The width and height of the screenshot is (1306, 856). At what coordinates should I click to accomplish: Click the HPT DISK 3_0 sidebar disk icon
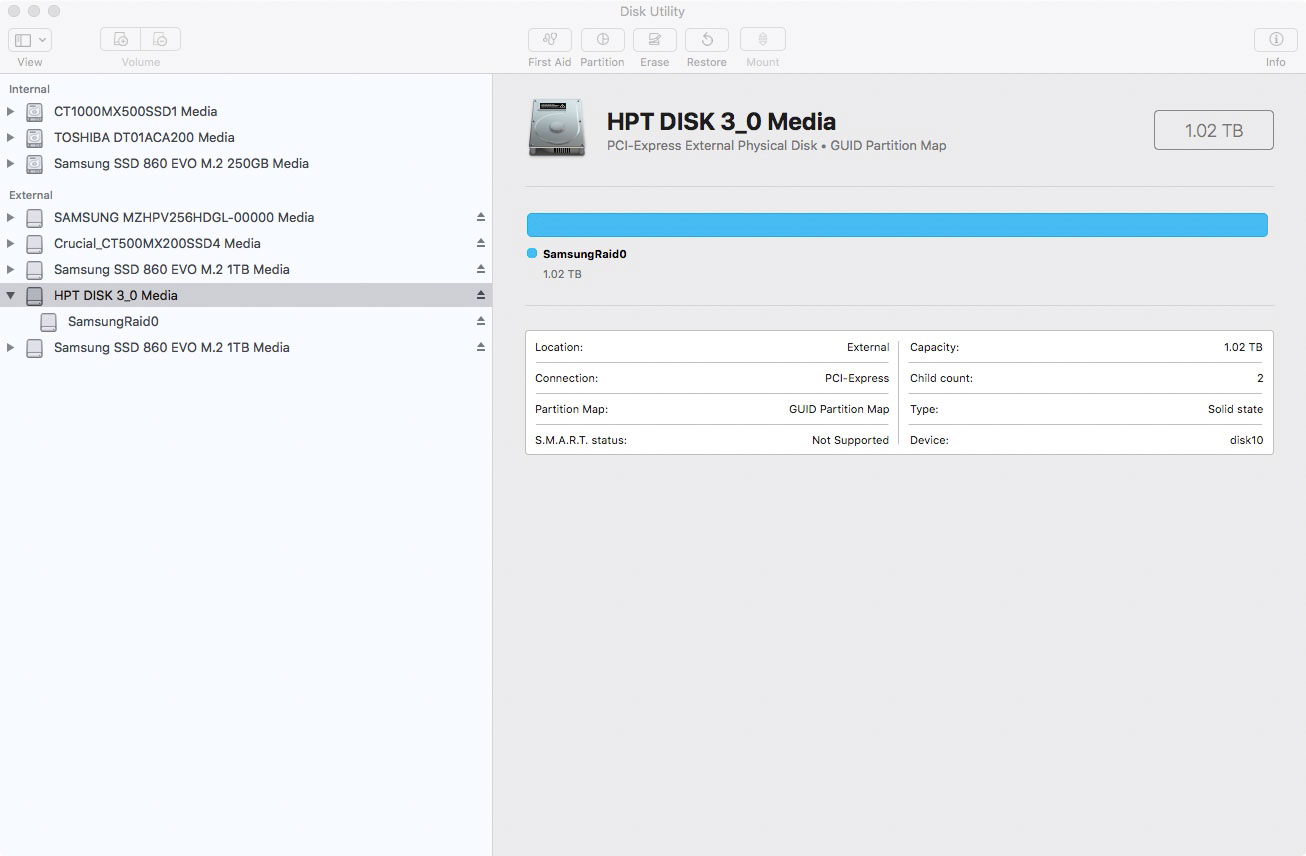[x=35, y=295]
